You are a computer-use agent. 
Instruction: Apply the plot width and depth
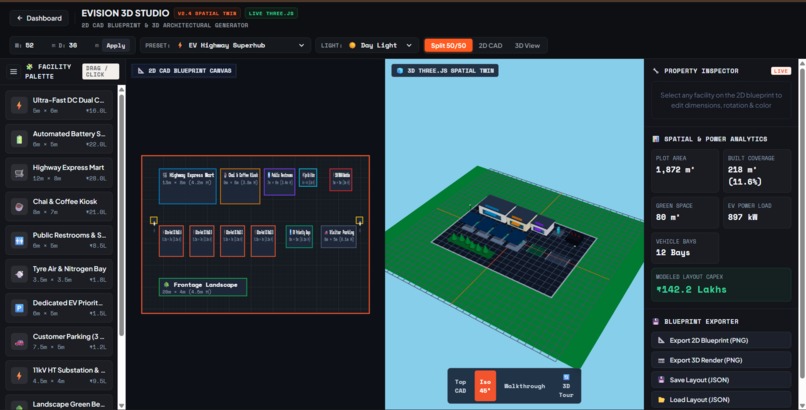tap(116, 45)
